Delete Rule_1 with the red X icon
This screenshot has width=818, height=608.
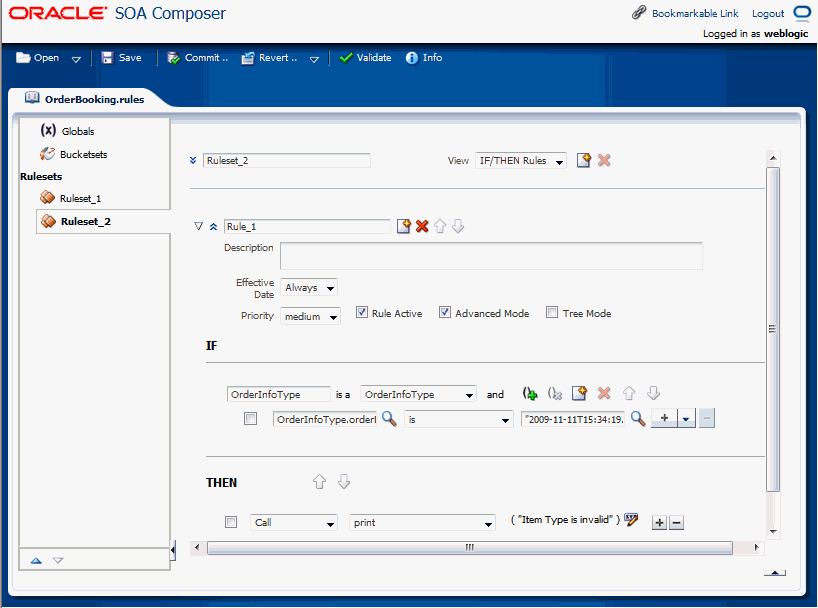(x=422, y=227)
